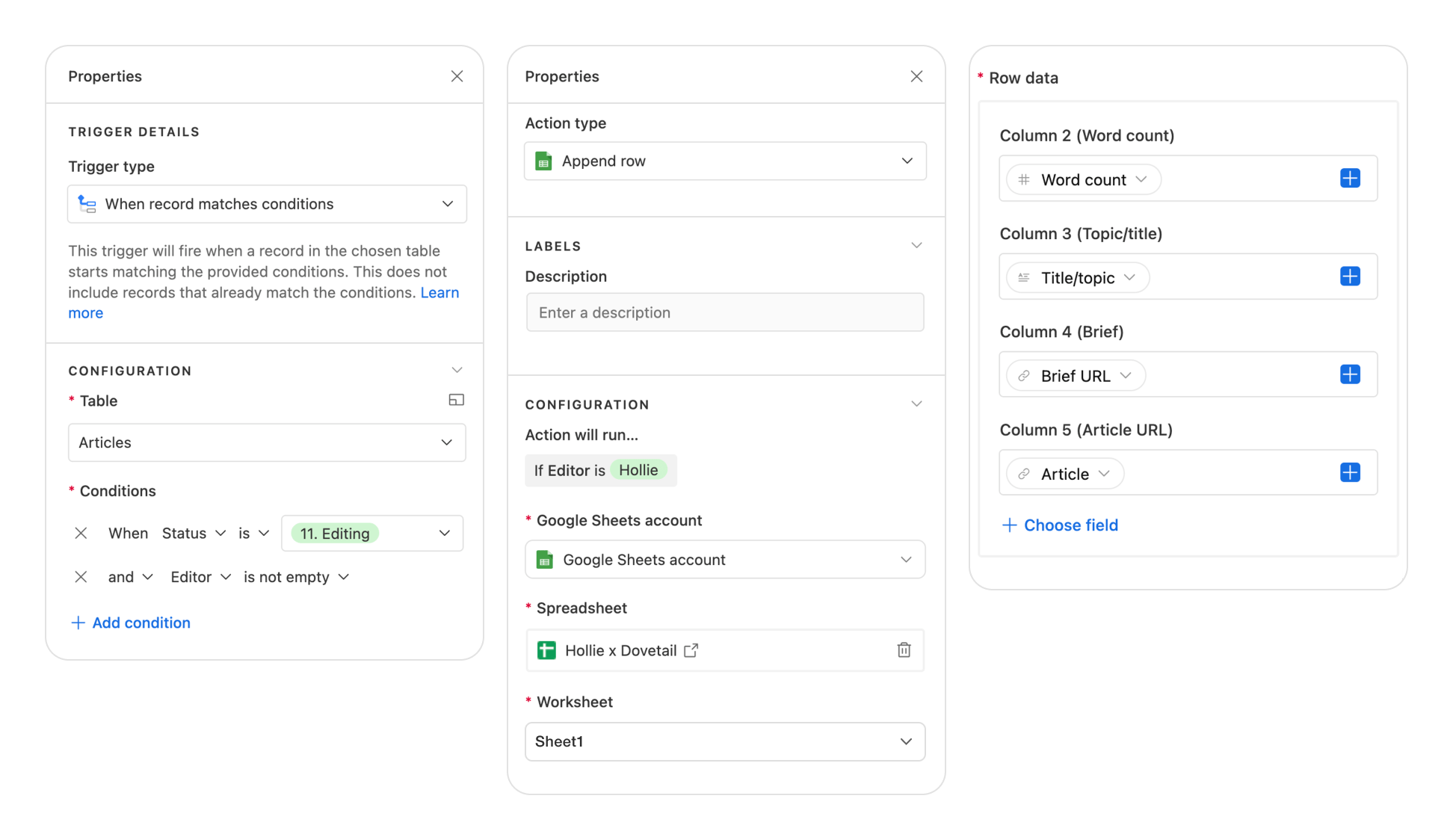Image resolution: width=1450 pixels, height=840 pixels.
Task: Open the Google Sheets account dropdown
Action: click(724, 559)
